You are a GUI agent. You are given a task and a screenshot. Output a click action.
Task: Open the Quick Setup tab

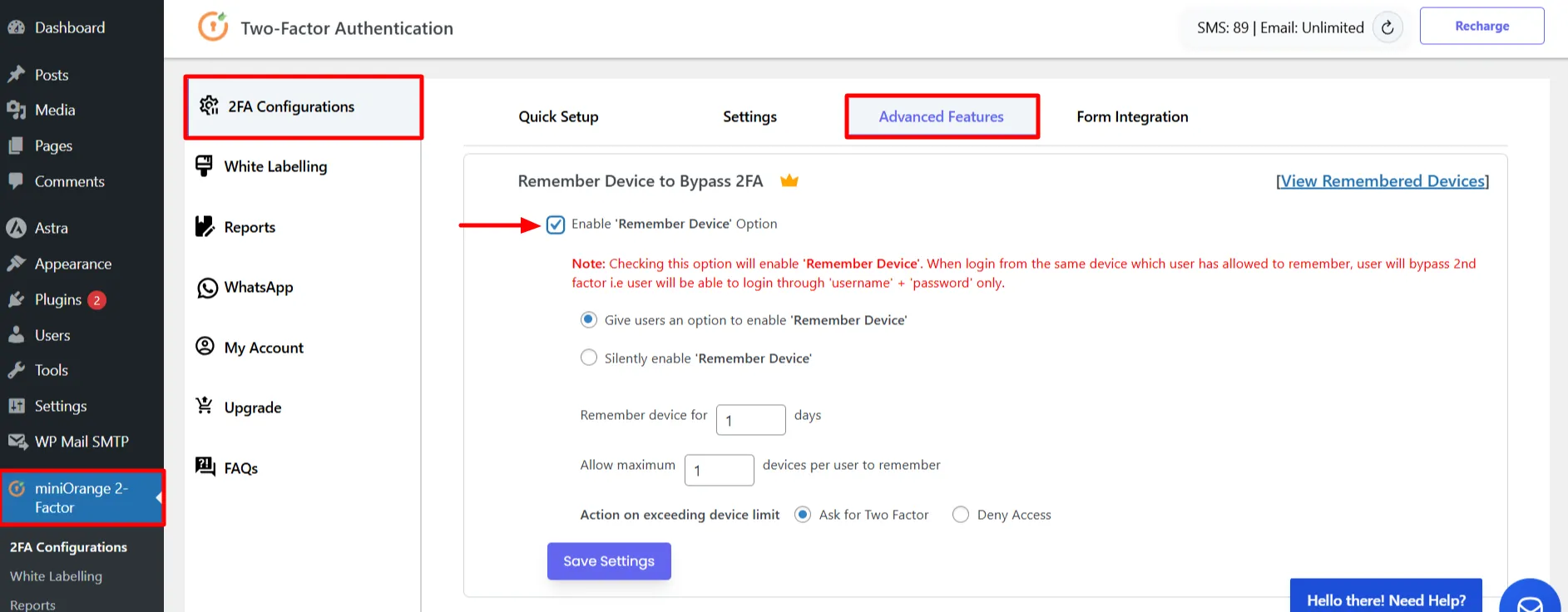558,116
